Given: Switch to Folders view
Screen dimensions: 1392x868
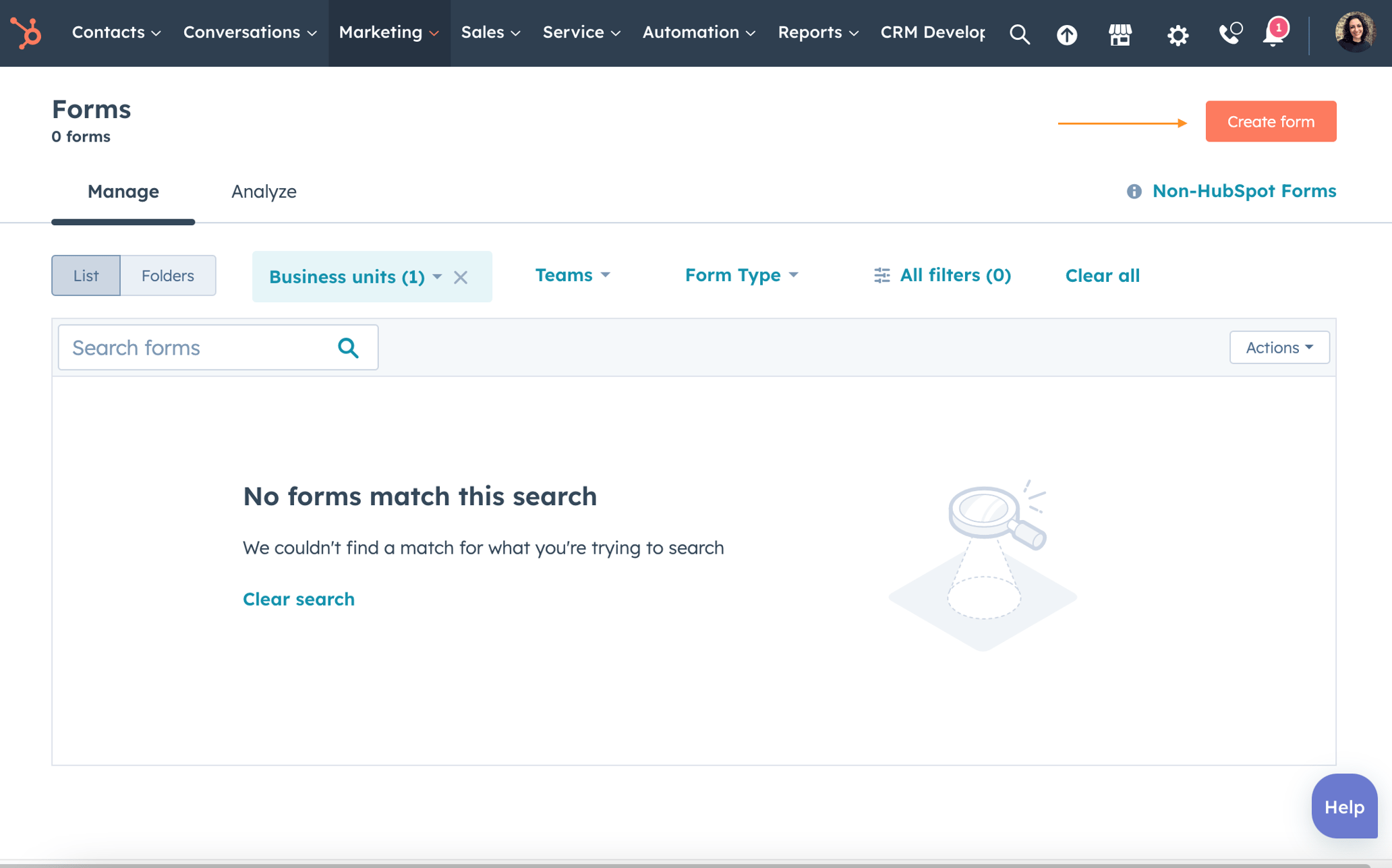Looking at the screenshot, I should coord(167,275).
